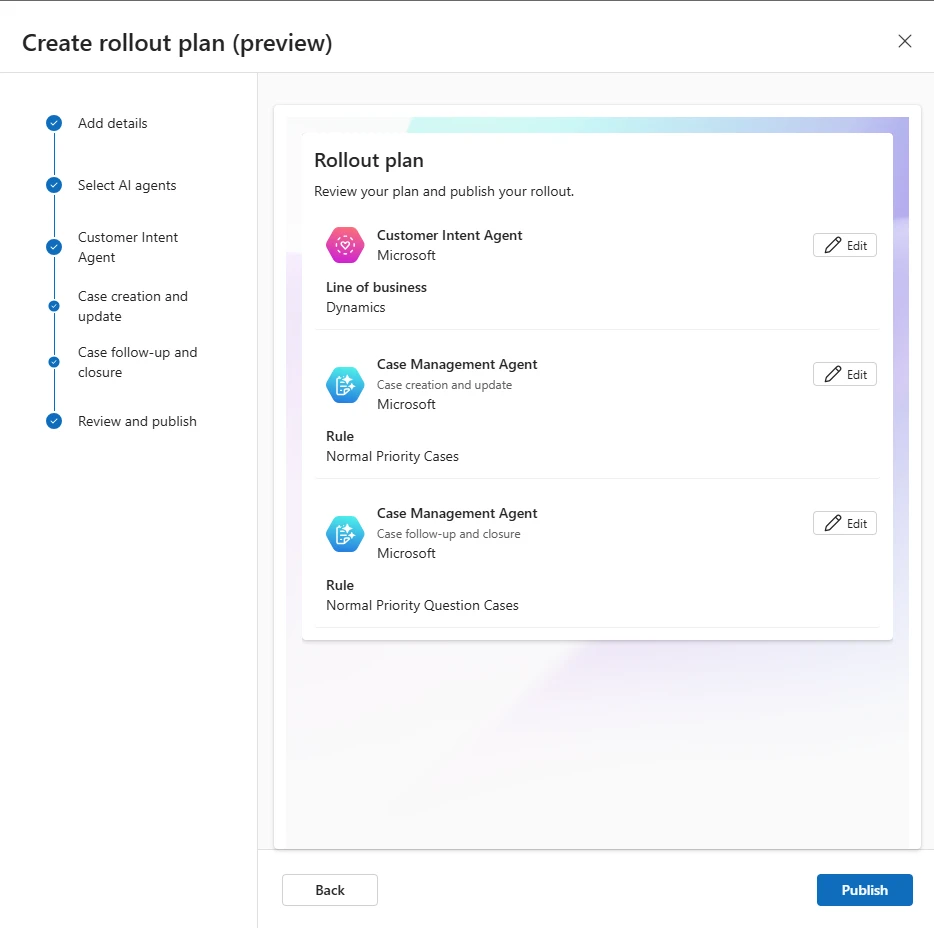
Task: Publish the rollout plan
Action: click(864, 890)
